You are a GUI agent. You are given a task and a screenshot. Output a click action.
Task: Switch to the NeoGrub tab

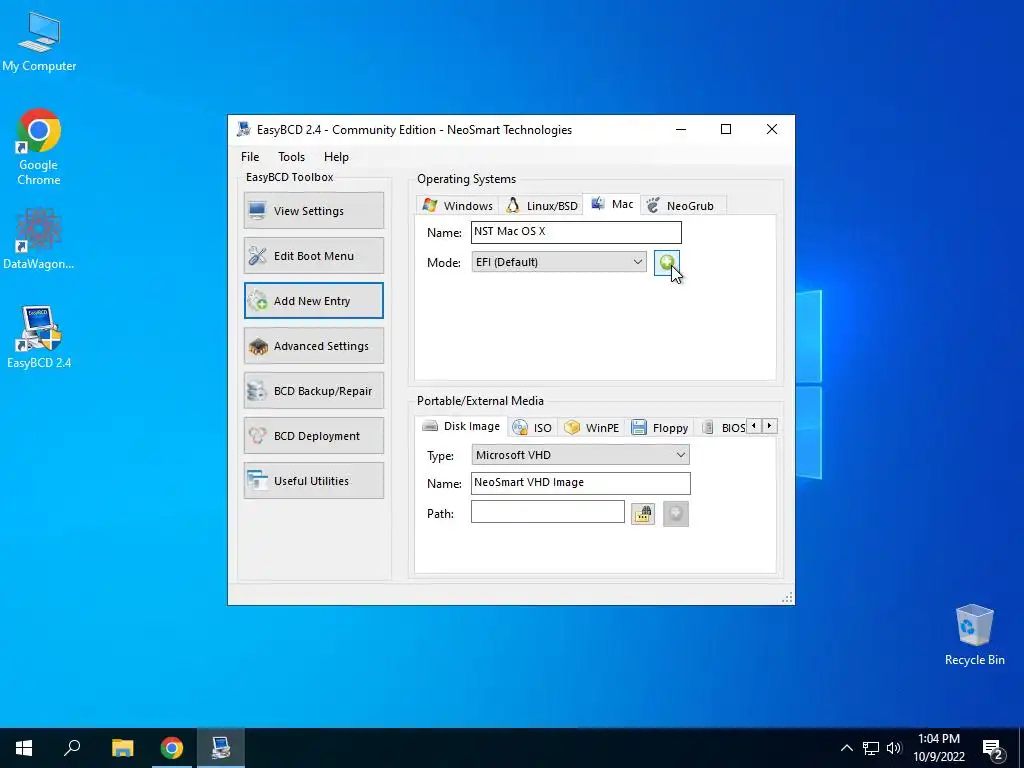(681, 206)
